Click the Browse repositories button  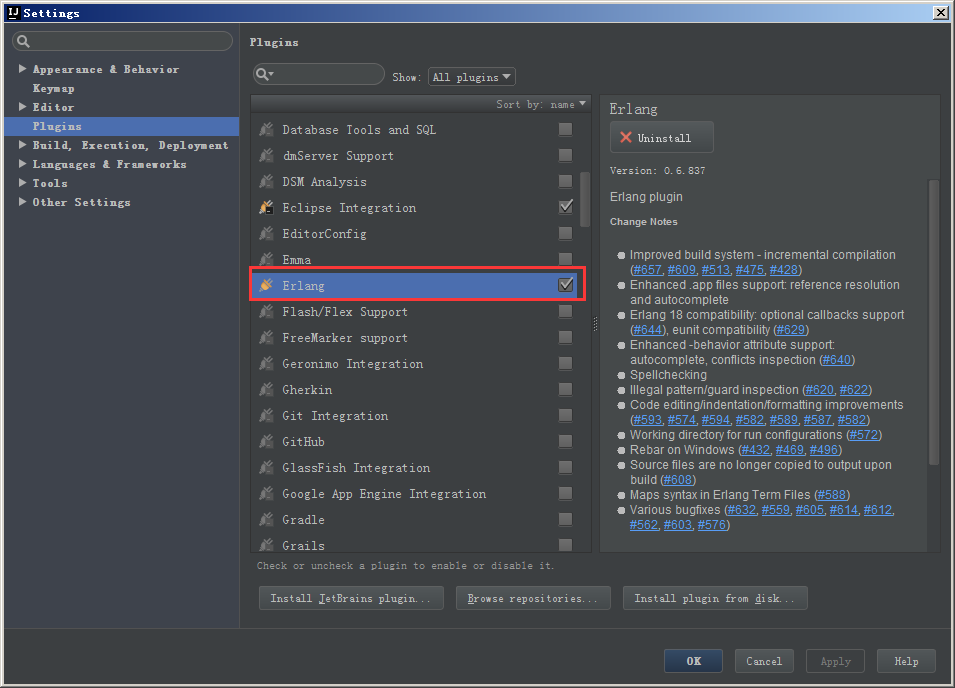pyautogui.click(x=532, y=598)
